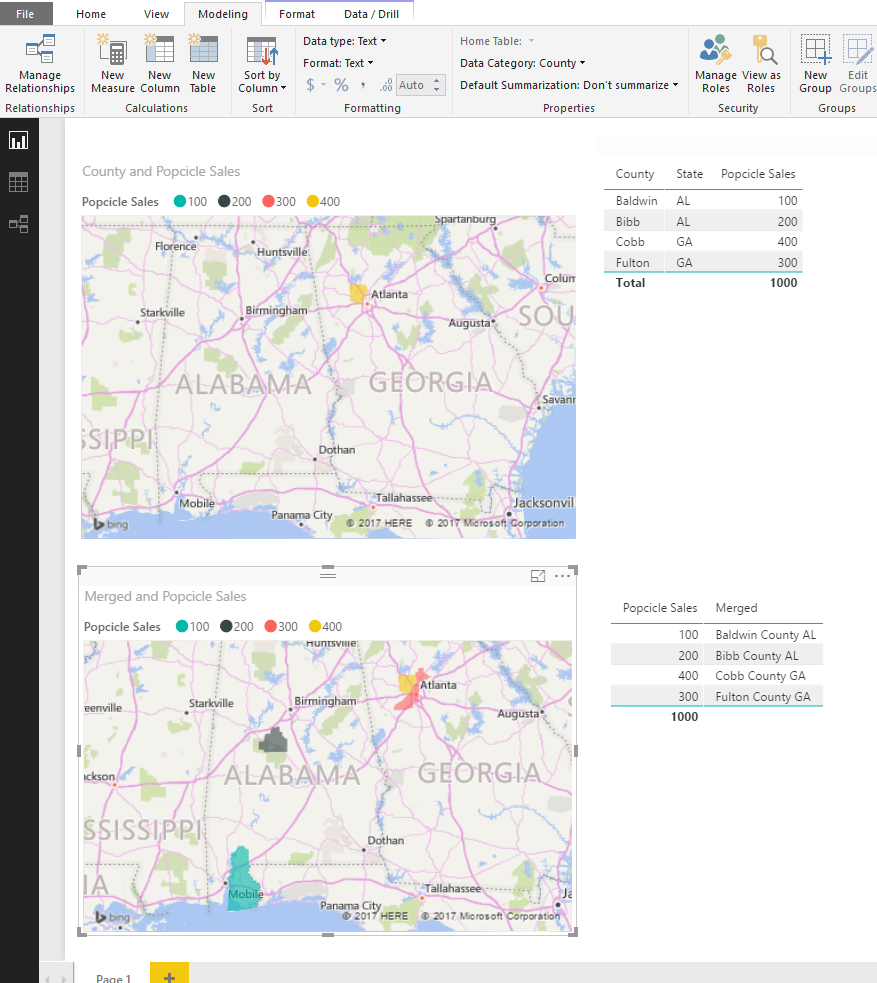Open Sort by Column menu
The height and width of the screenshot is (983, 877).
[262, 64]
